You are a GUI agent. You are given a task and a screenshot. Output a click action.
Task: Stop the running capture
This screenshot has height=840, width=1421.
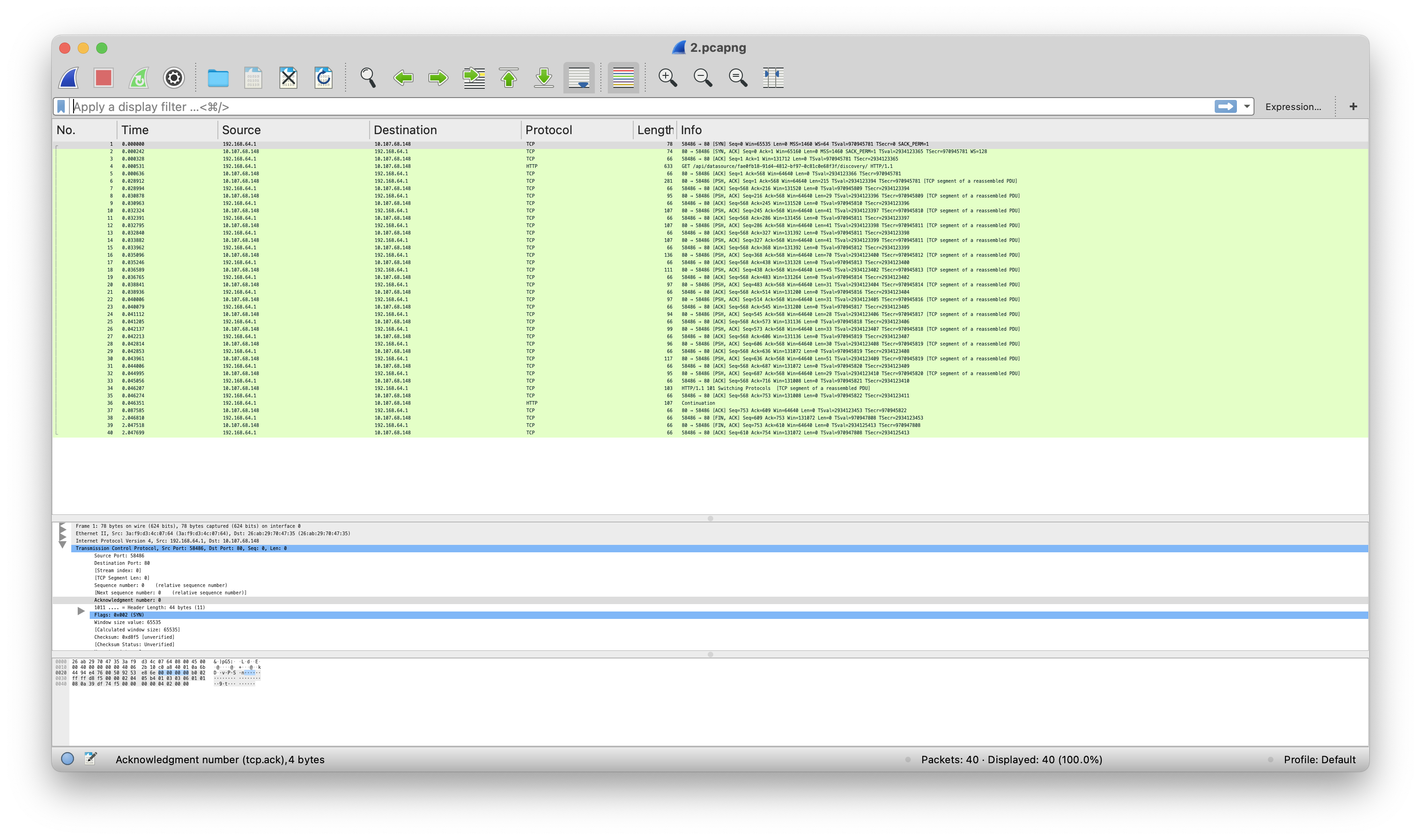pos(104,78)
